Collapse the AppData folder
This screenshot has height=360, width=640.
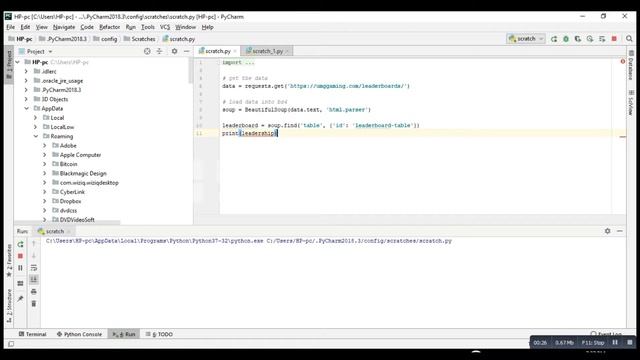click(x=26, y=109)
